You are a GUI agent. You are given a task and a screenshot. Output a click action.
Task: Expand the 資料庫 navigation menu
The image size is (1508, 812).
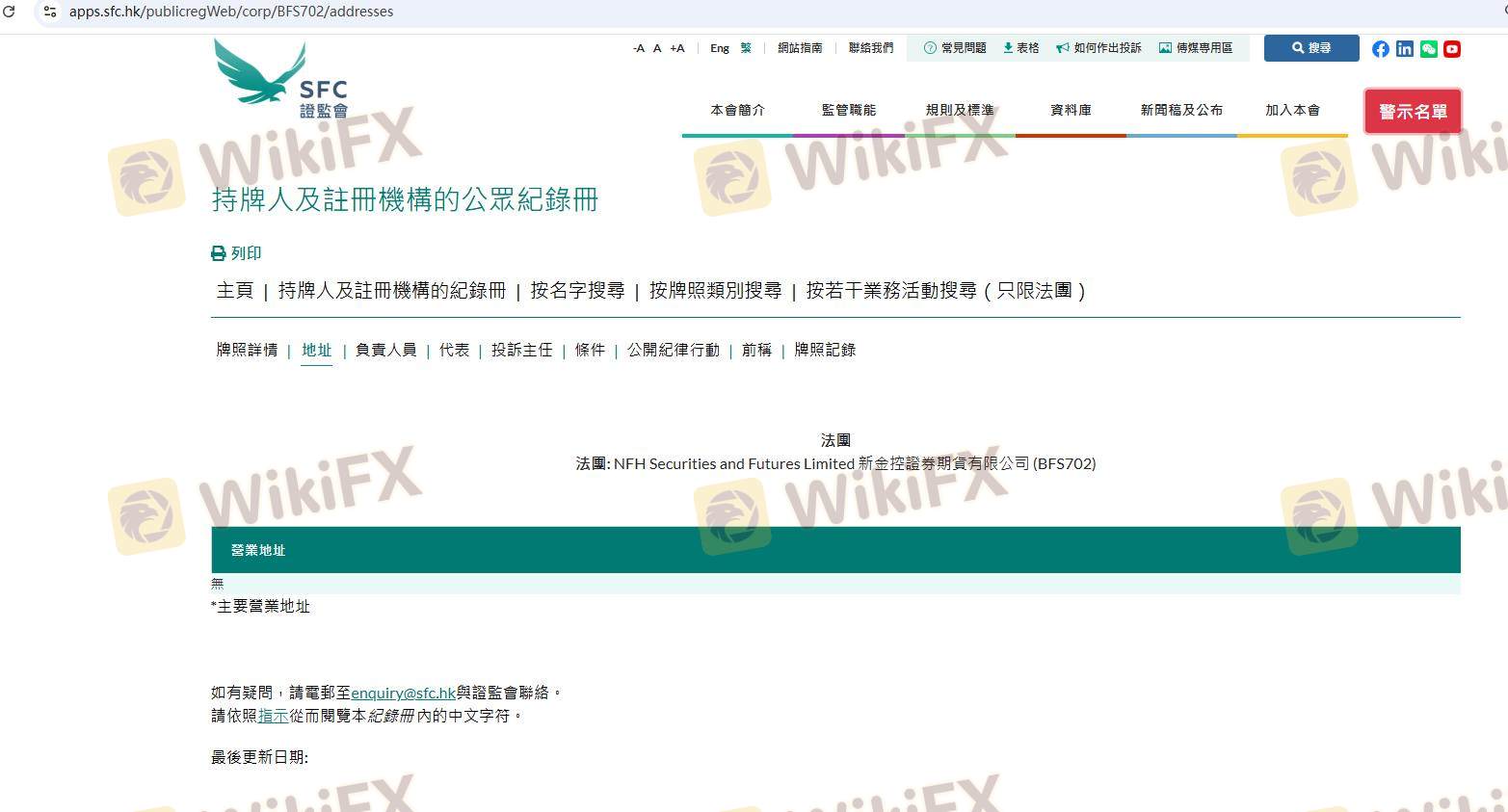click(1071, 111)
